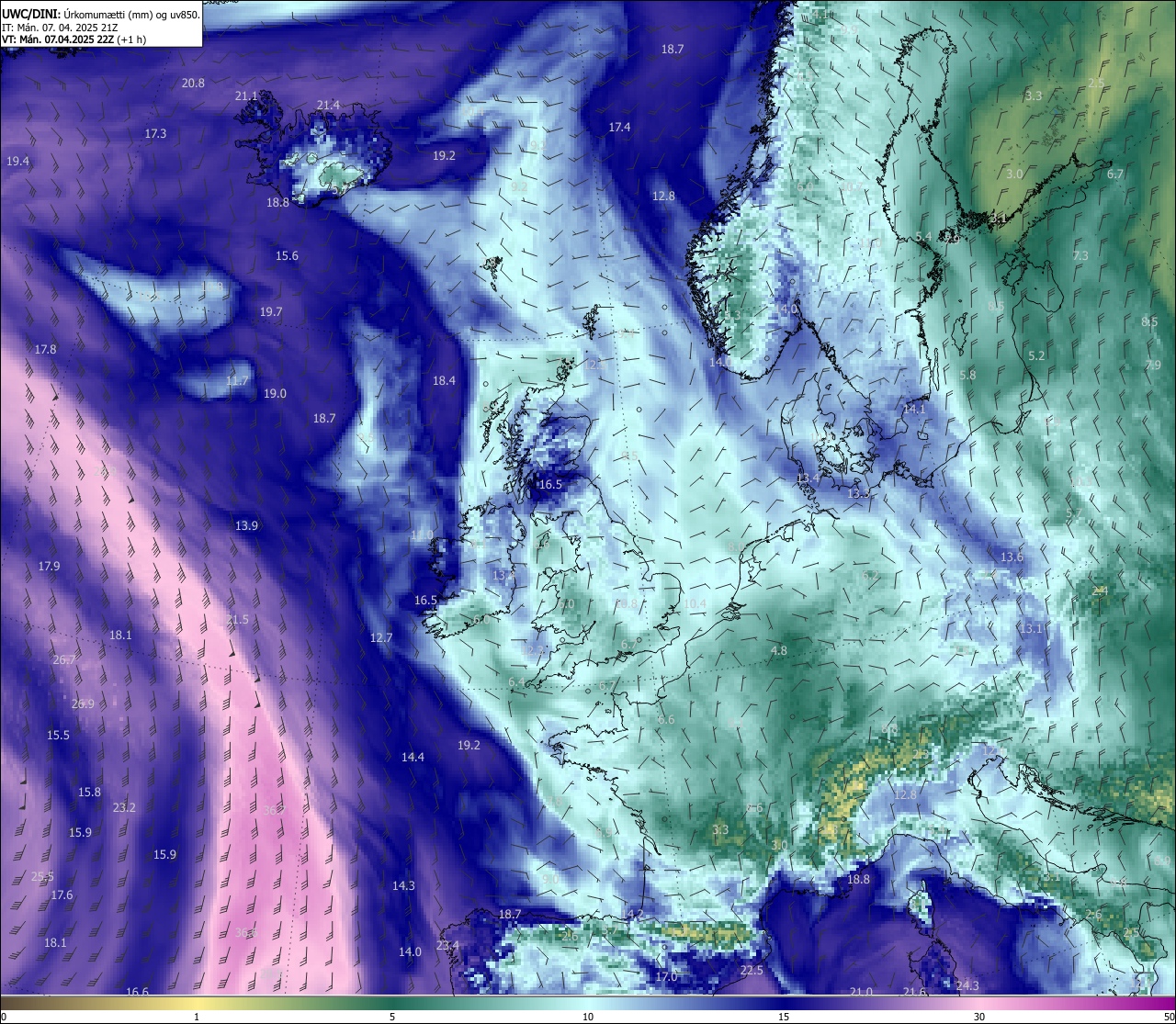This screenshot has height=1024, width=1176.
Task: Click the map value '21.0' at the bottom
Action: tap(861, 993)
